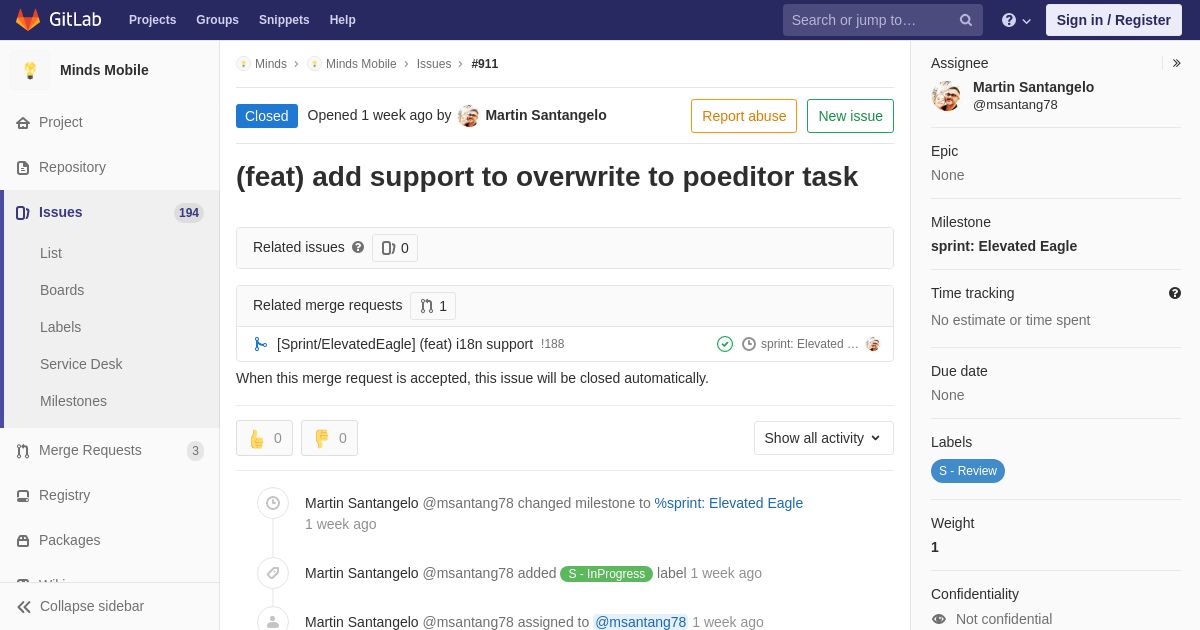Viewport: 1200px width, 630px height.
Task: Click the @msantang78 mention link
Action: [640, 622]
